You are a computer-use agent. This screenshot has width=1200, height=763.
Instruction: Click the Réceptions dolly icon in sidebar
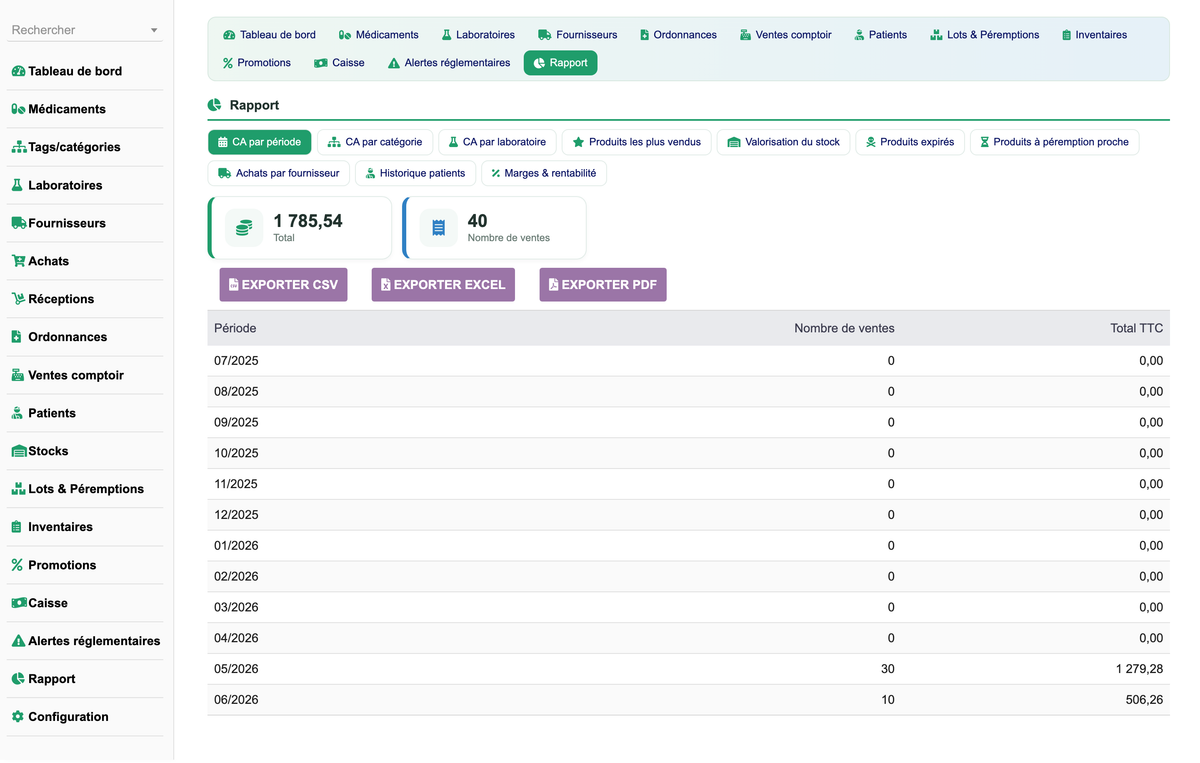18,300
